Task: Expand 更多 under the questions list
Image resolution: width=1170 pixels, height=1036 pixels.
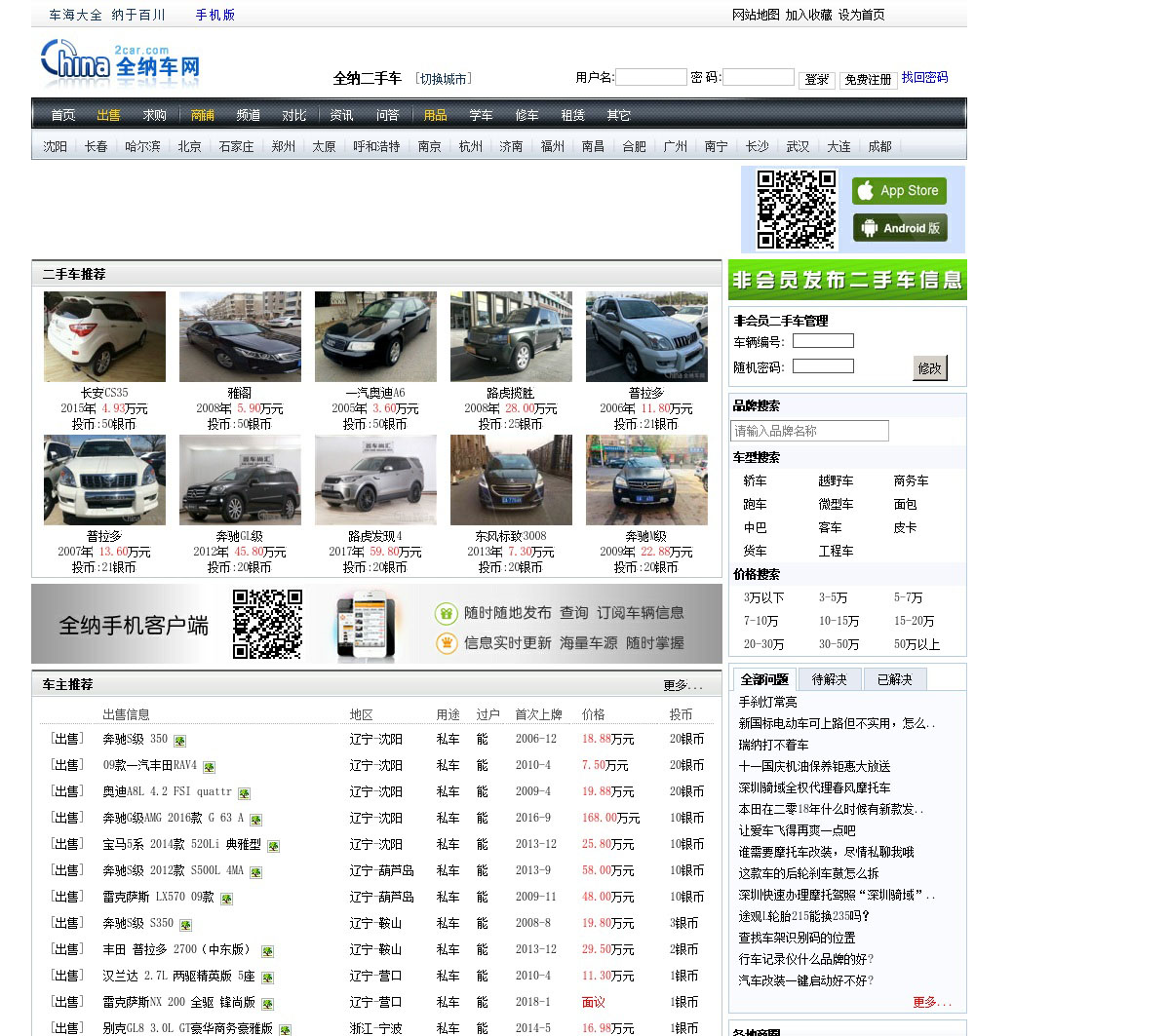Action: [931, 1002]
